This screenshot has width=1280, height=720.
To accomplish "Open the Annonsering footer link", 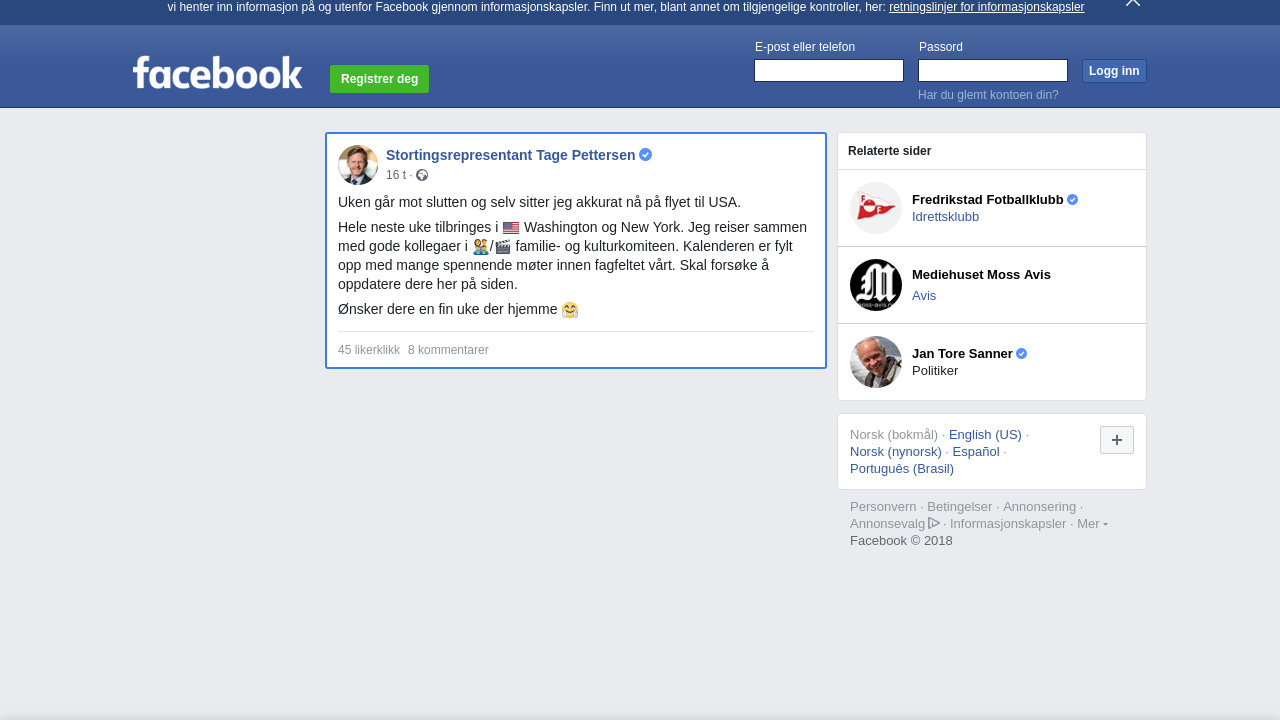I will [1040, 507].
